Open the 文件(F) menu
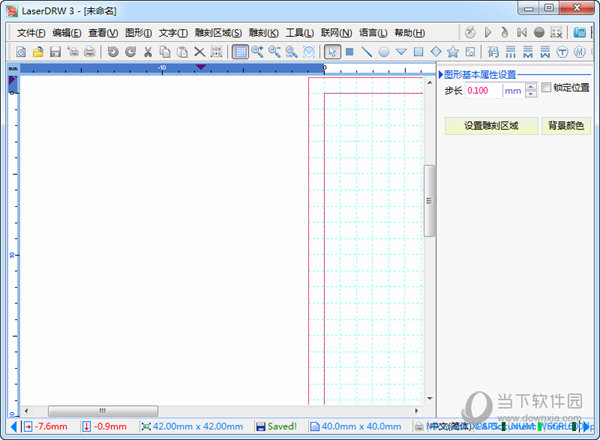 point(32,32)
